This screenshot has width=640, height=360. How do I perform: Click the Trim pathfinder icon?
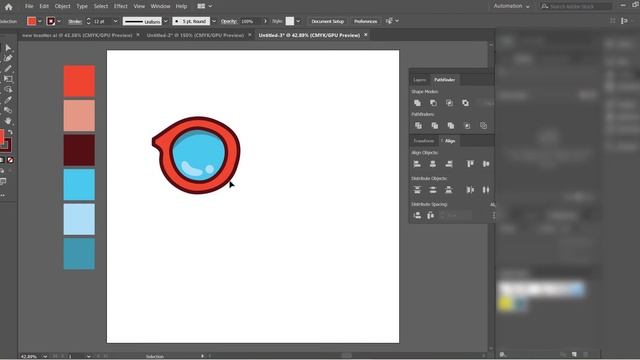(434, 126)
